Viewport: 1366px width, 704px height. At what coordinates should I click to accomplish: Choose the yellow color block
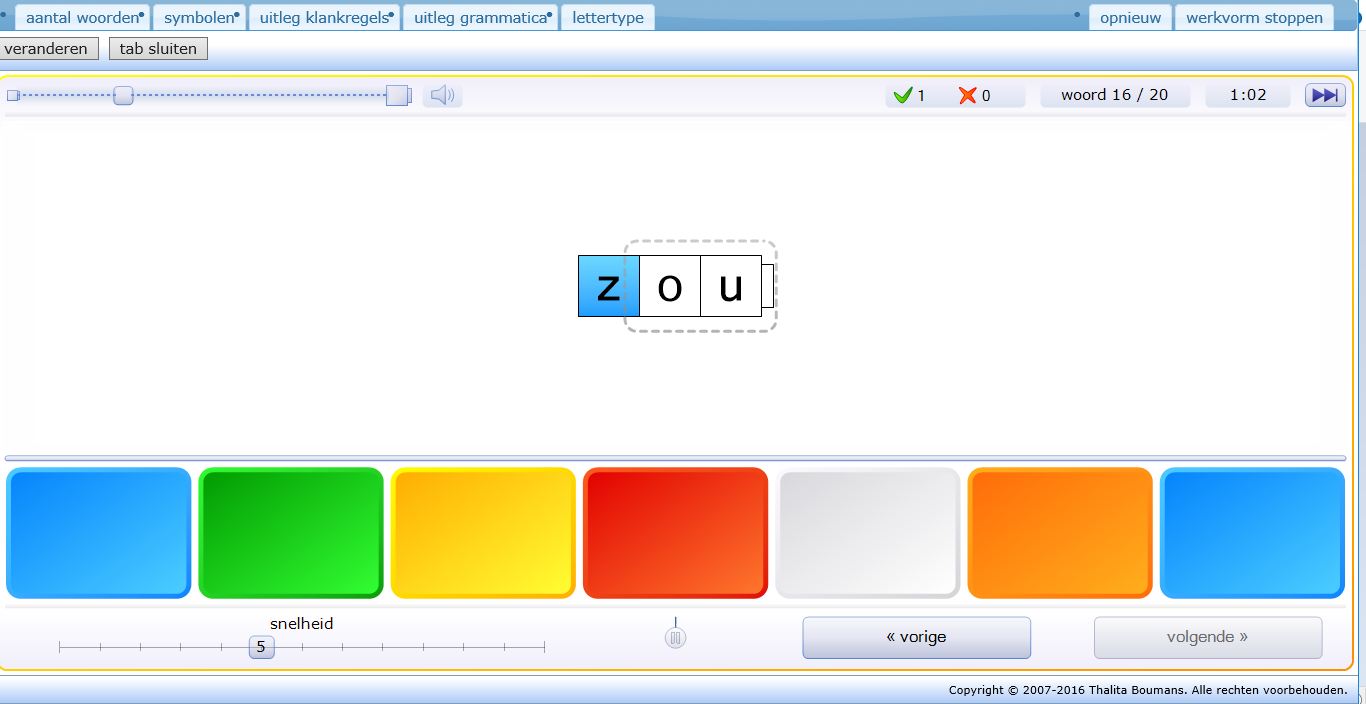coord(483,533)
